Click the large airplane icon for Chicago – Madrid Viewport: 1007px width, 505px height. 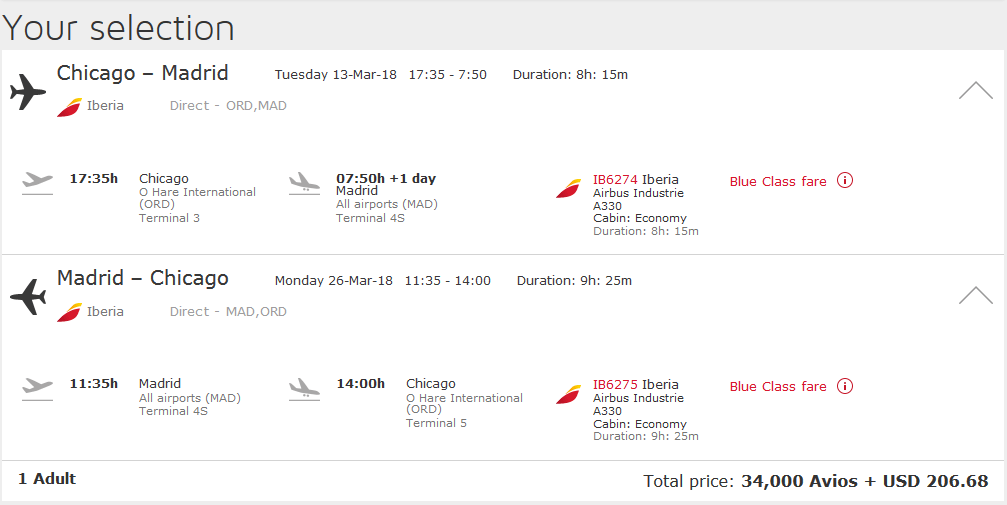(x=28, y=92)
